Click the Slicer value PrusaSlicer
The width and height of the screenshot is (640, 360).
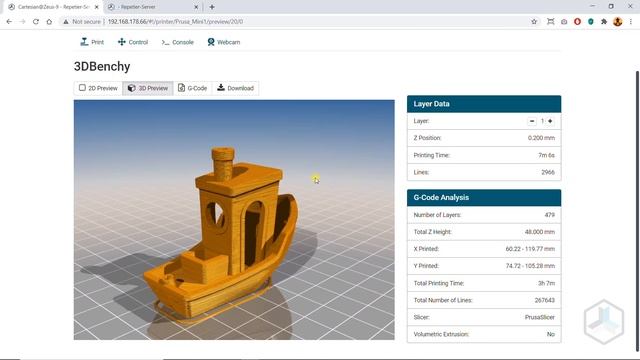[x=540, y=317]
